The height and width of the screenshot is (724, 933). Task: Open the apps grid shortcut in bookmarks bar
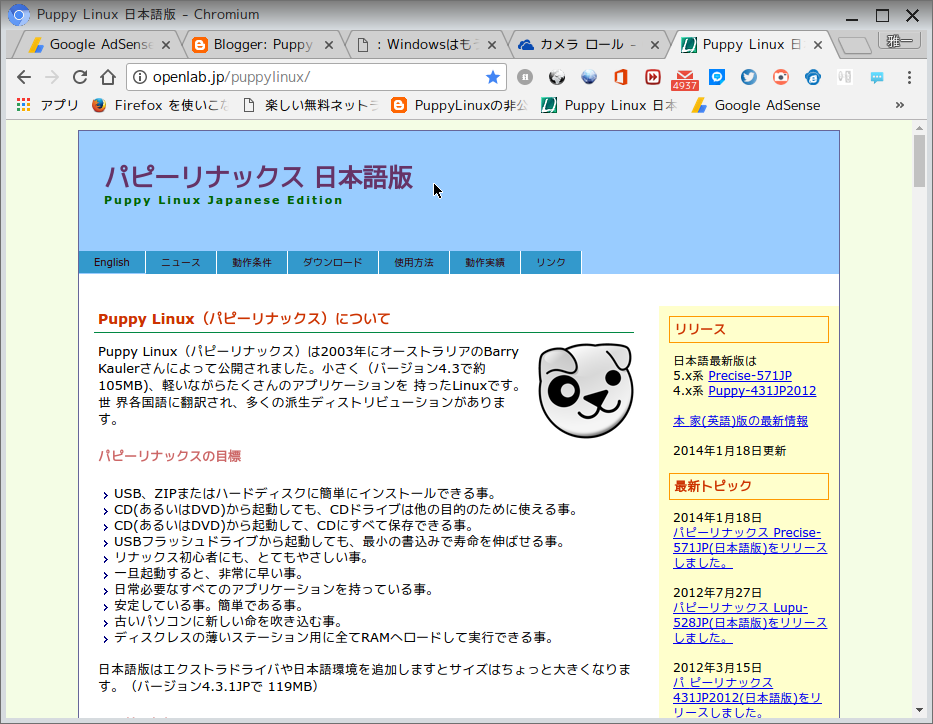tap(48, 105)
